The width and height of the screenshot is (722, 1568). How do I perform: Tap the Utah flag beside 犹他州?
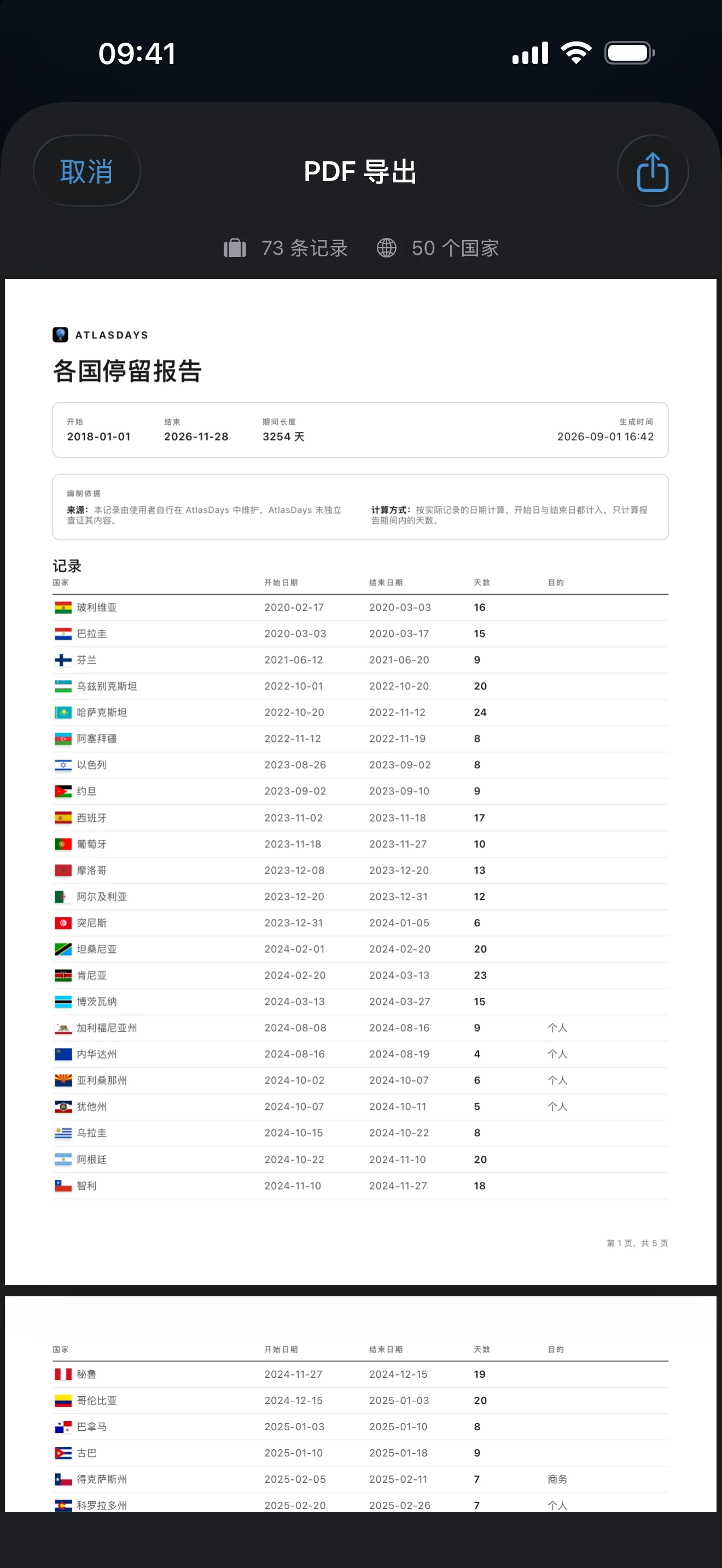63,1107
